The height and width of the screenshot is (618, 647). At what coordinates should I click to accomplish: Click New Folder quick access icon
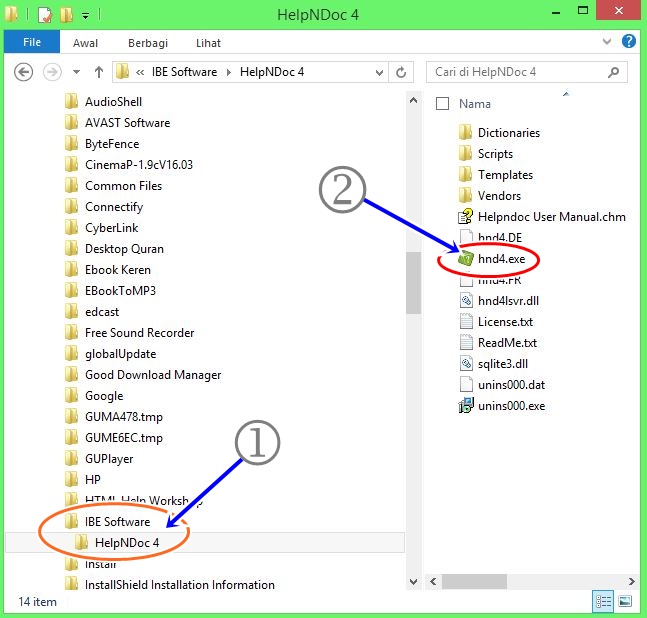(66, 15)
